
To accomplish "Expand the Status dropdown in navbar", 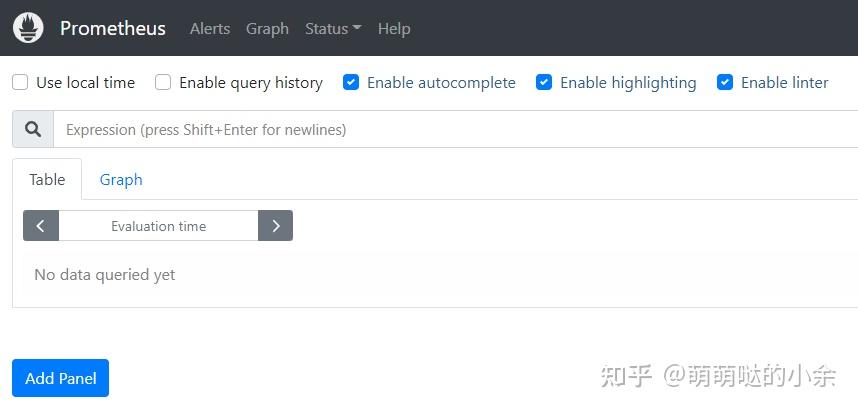I will 333,28.
